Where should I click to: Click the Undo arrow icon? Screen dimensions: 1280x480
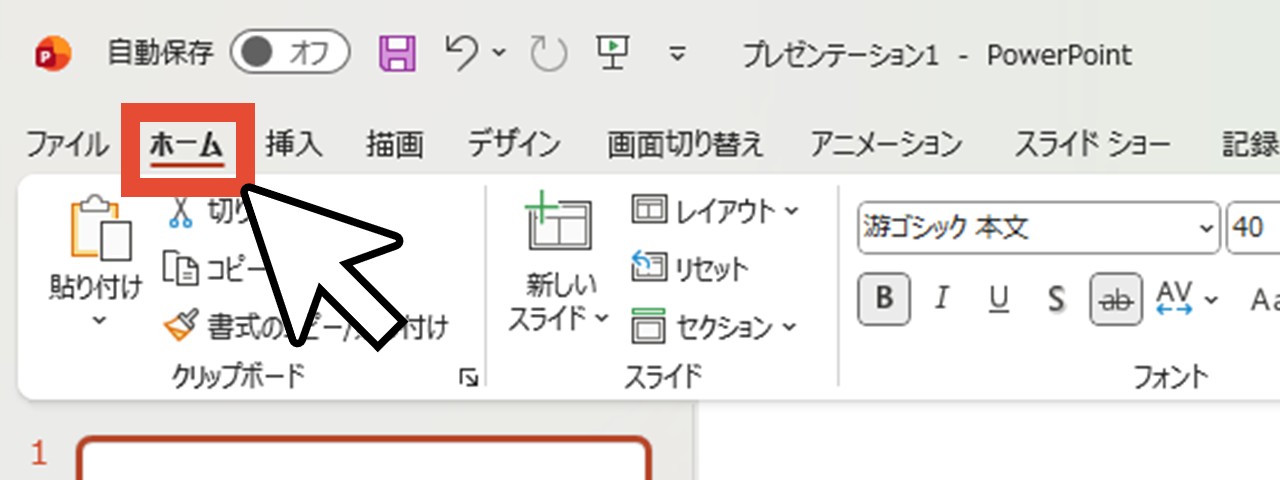point(462,52)
